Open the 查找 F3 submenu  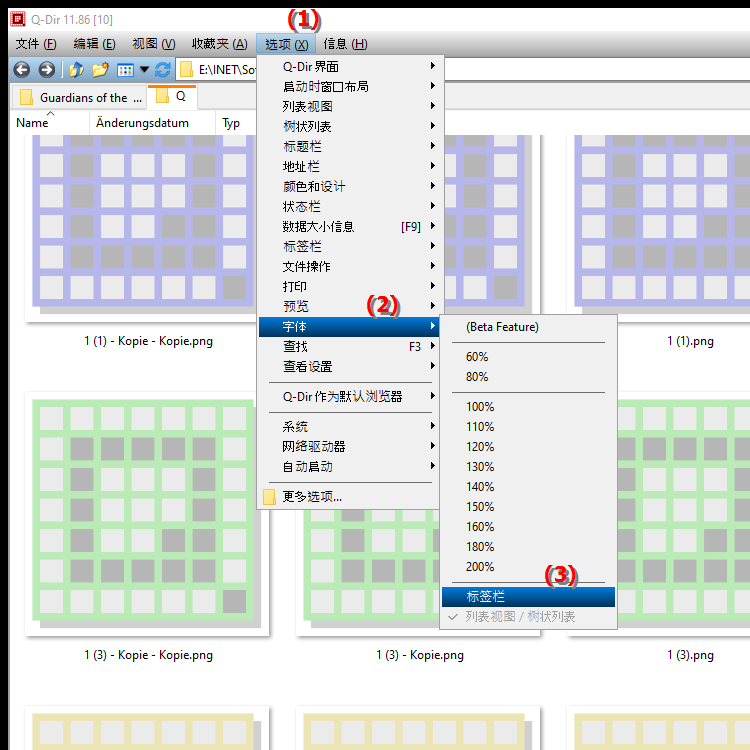[349, 346]
